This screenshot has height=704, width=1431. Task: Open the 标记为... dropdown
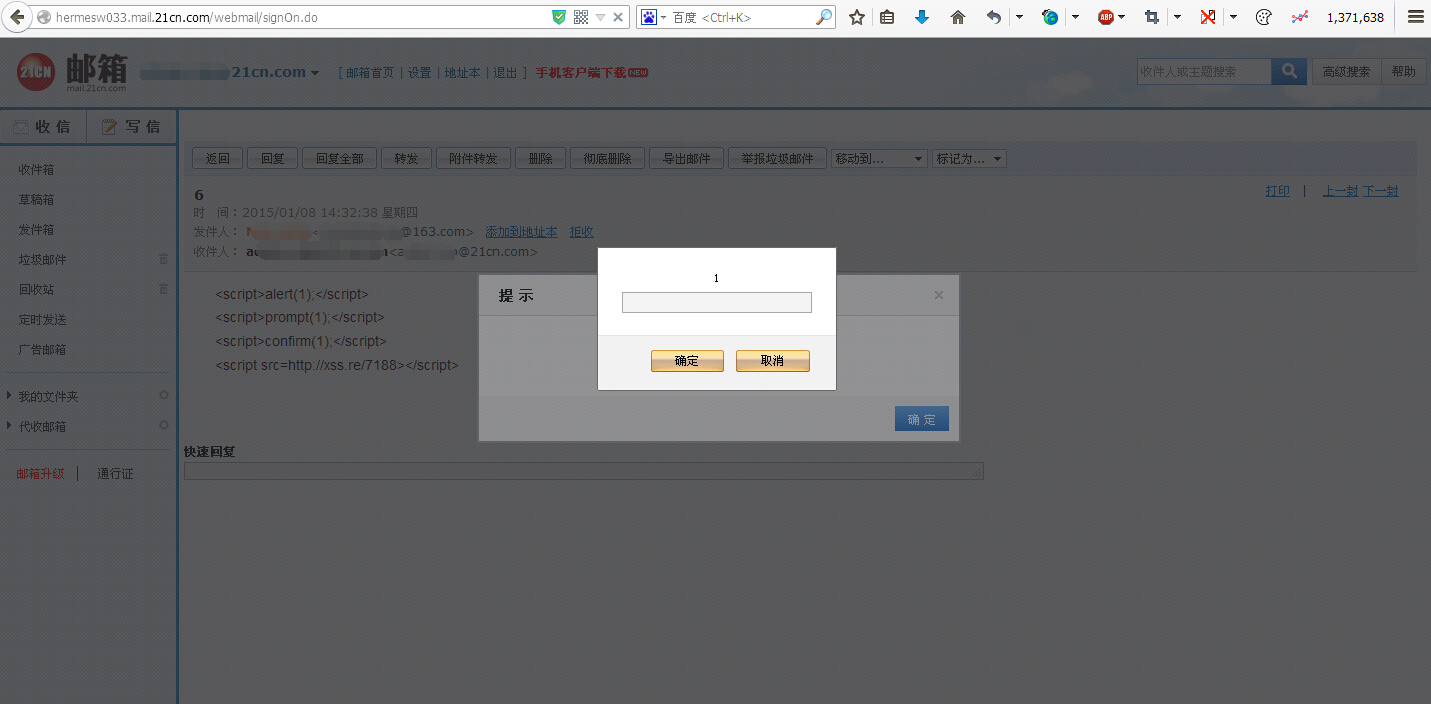(969, 159)
